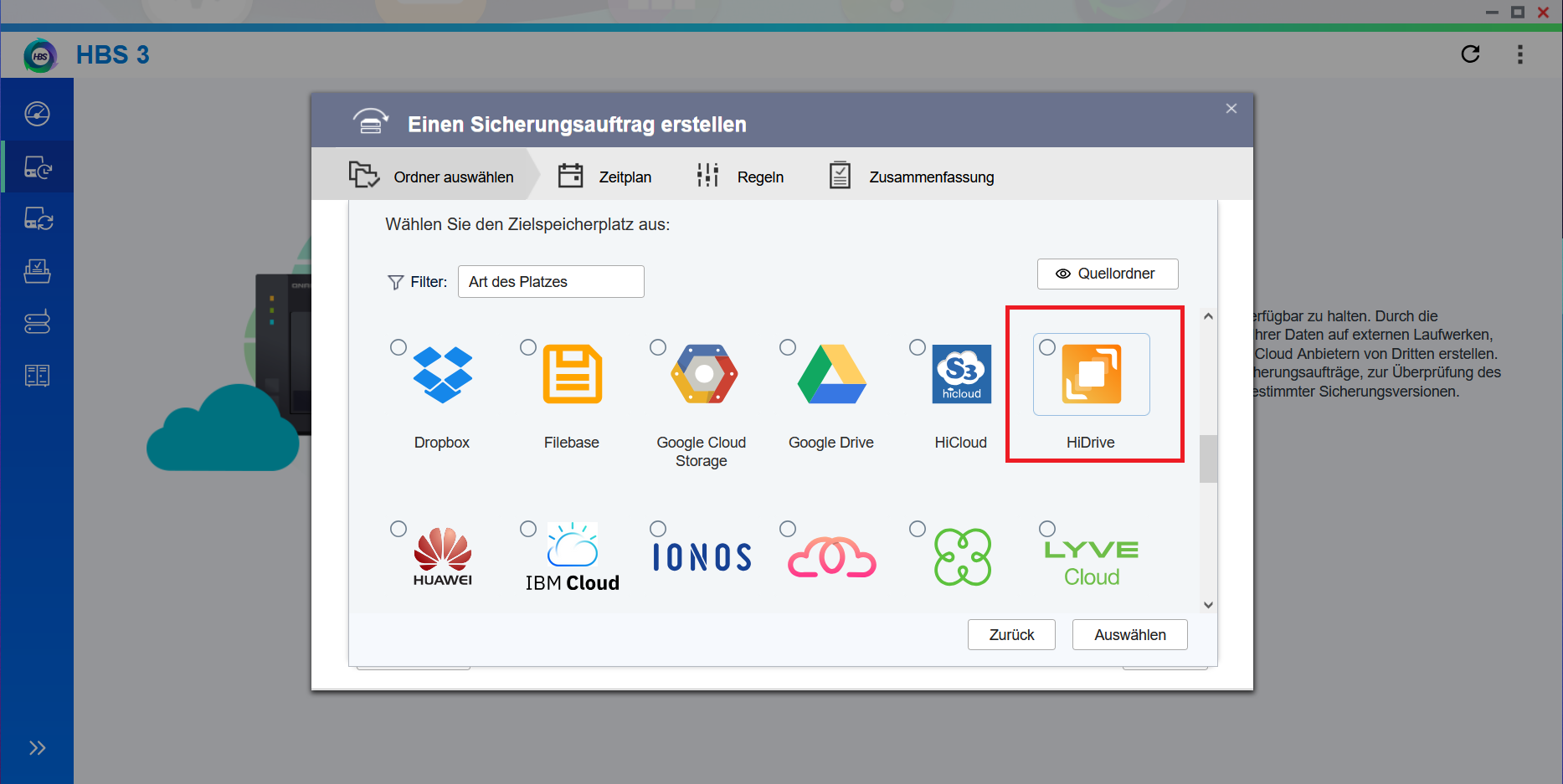Click the pink cloud provider logo
Screen dimensions: 1563x784
832,557
